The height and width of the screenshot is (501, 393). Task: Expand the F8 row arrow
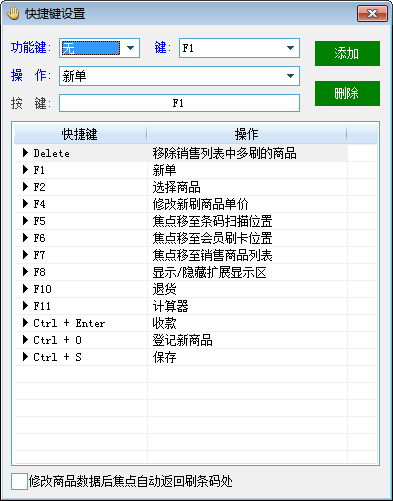click(25, 272)
